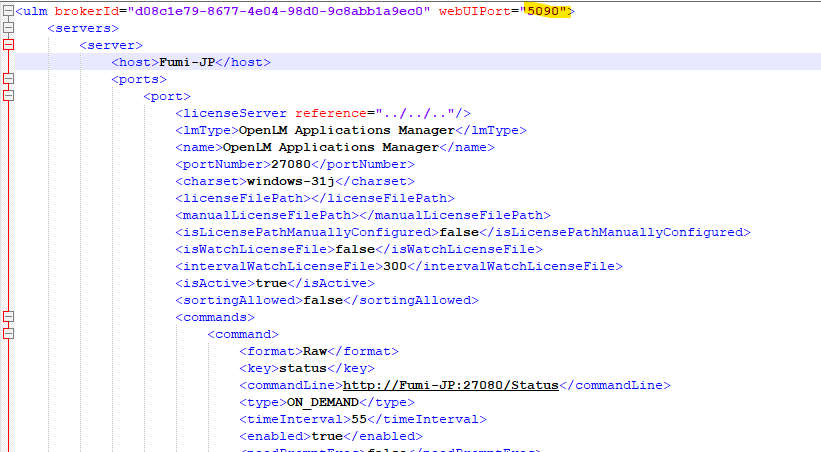This screenshot has height=452, width=821.
Task: Fold the command element block
Action: pyautogui.click(x=9, y=334)
